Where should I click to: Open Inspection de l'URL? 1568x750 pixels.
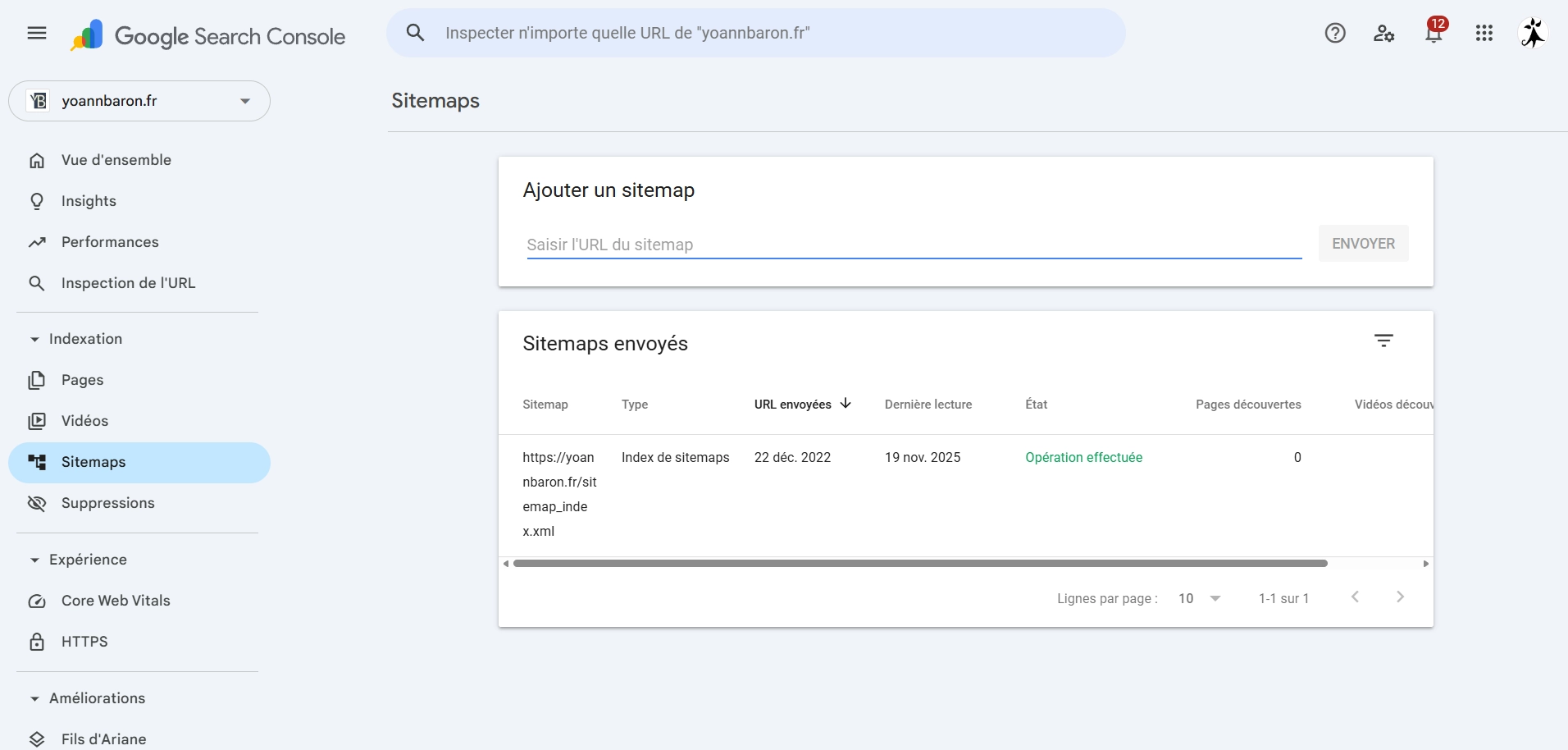coord(139,283)
